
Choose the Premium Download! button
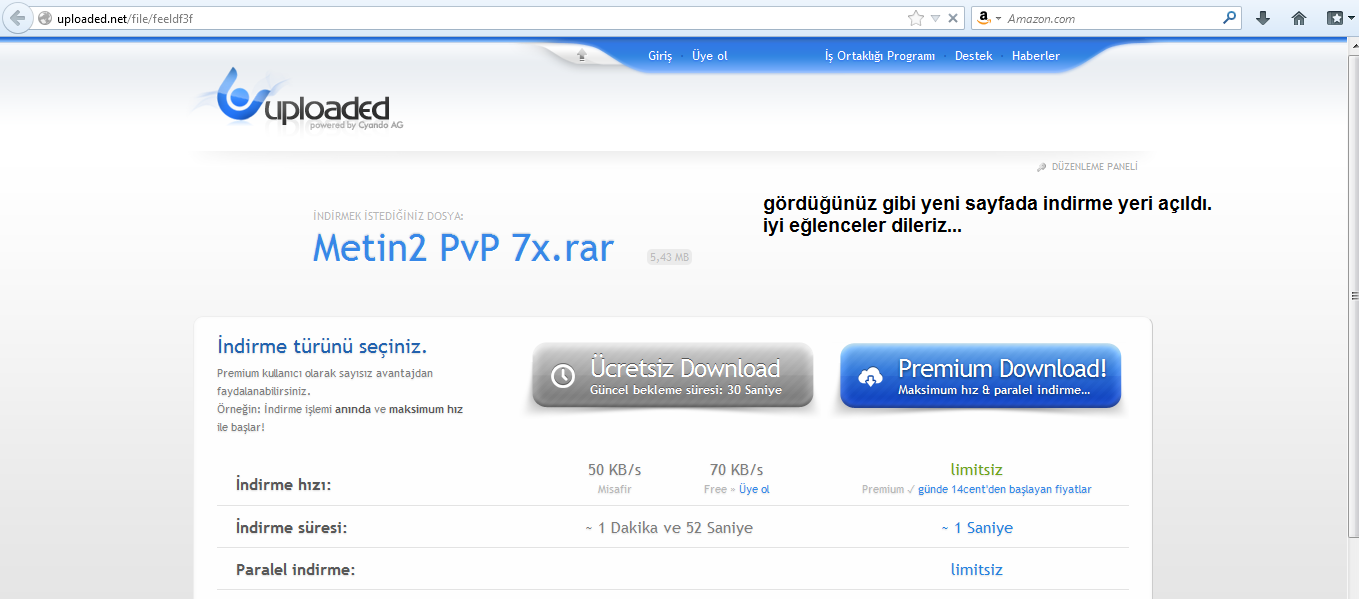pos(980,376)
